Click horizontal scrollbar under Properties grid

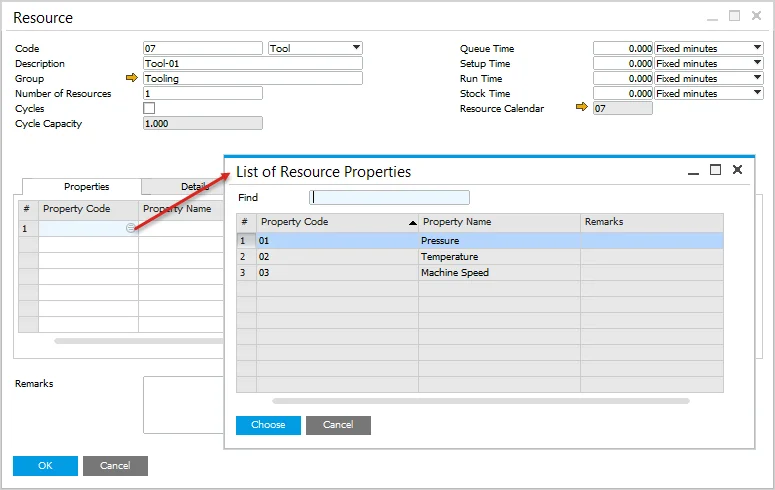pyautogui.click(x=139, y=341)
